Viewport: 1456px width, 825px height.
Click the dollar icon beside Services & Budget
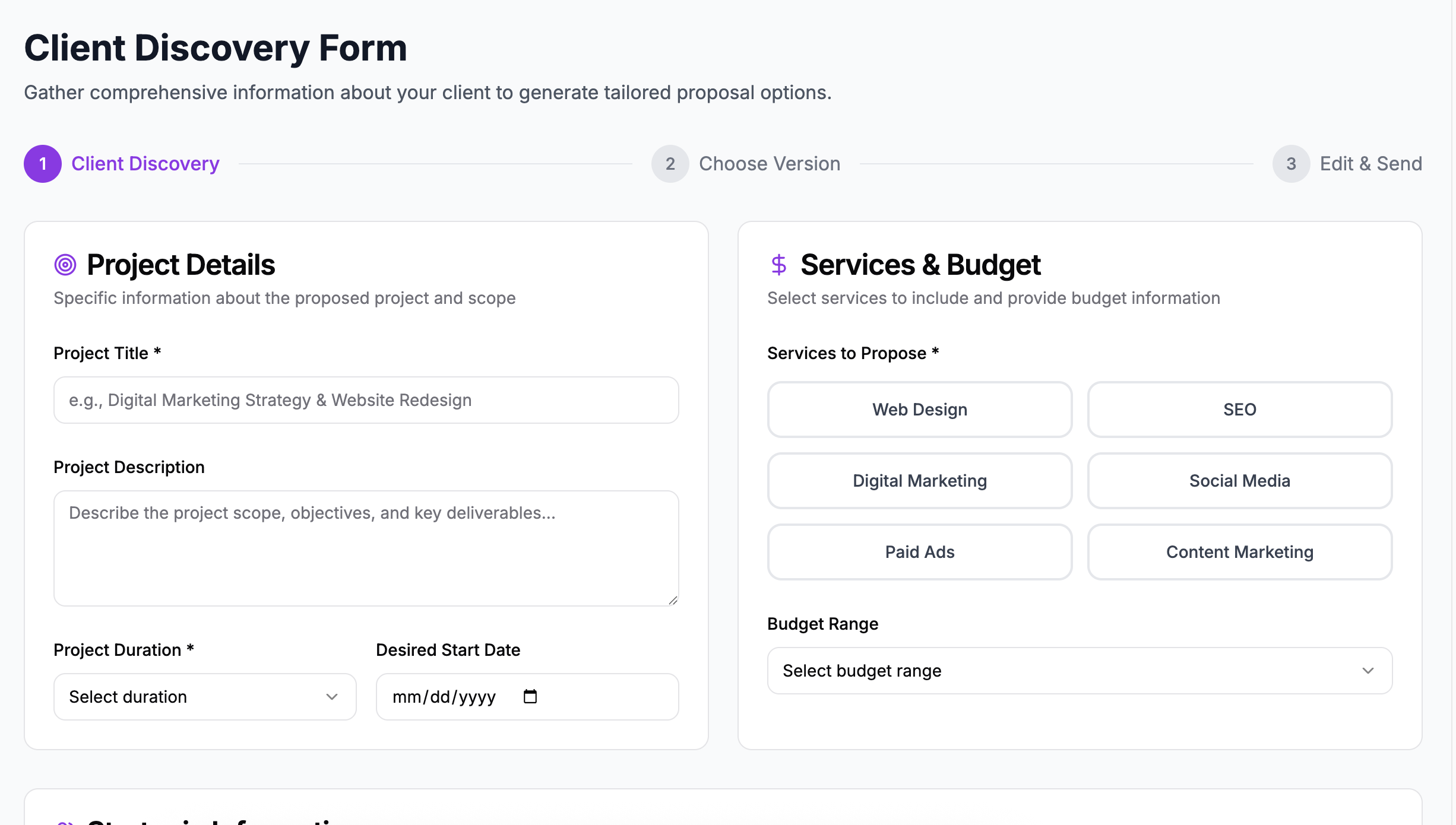[778, 265]
